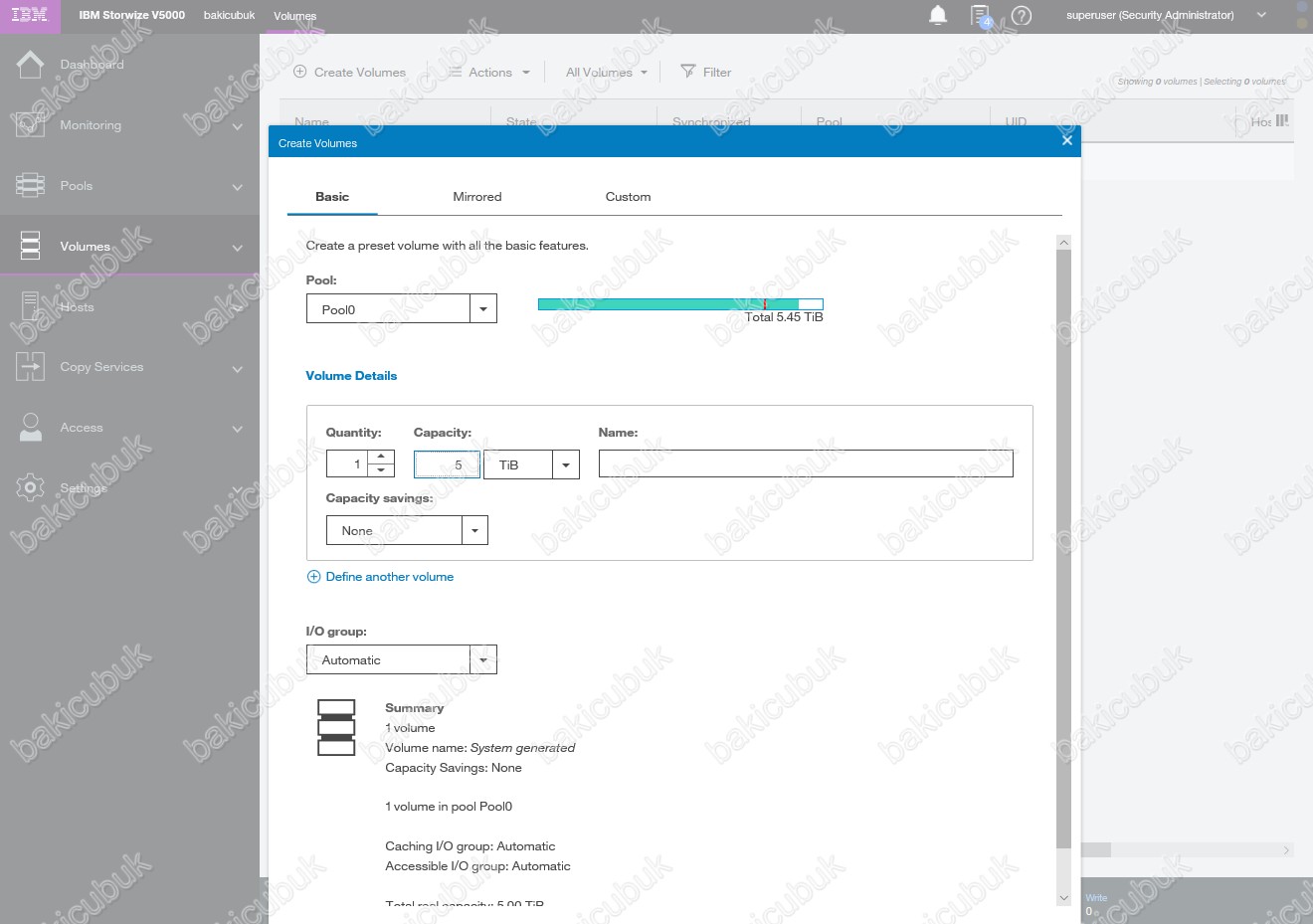The width and height of the screenshot is (1313, 924).
Task: Open the Dashboard home icon
Action: pyautogui.click(x=30, y=65)
